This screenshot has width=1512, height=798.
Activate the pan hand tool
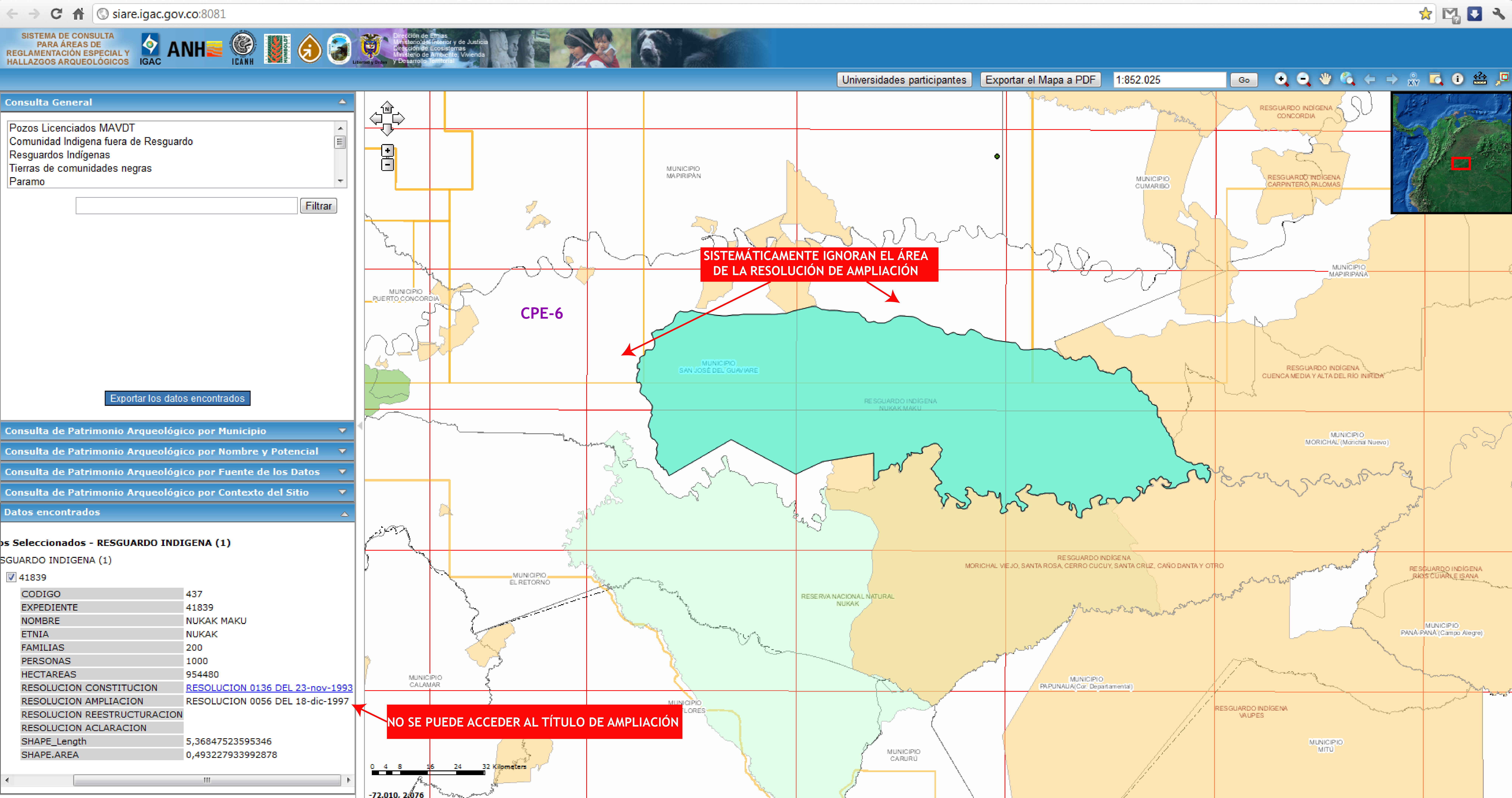(1325, 79)
